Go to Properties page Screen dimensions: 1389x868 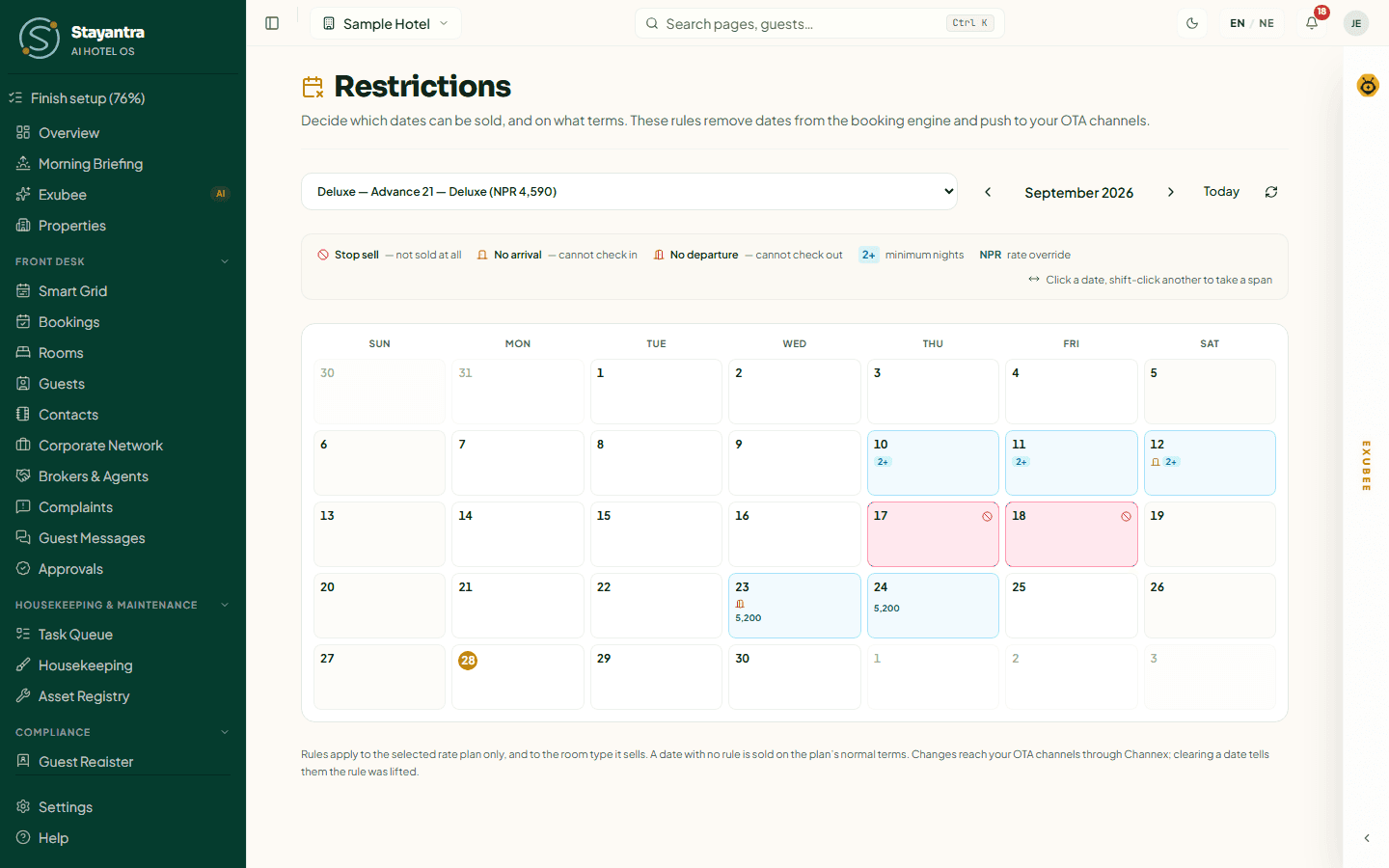(123, 226)
